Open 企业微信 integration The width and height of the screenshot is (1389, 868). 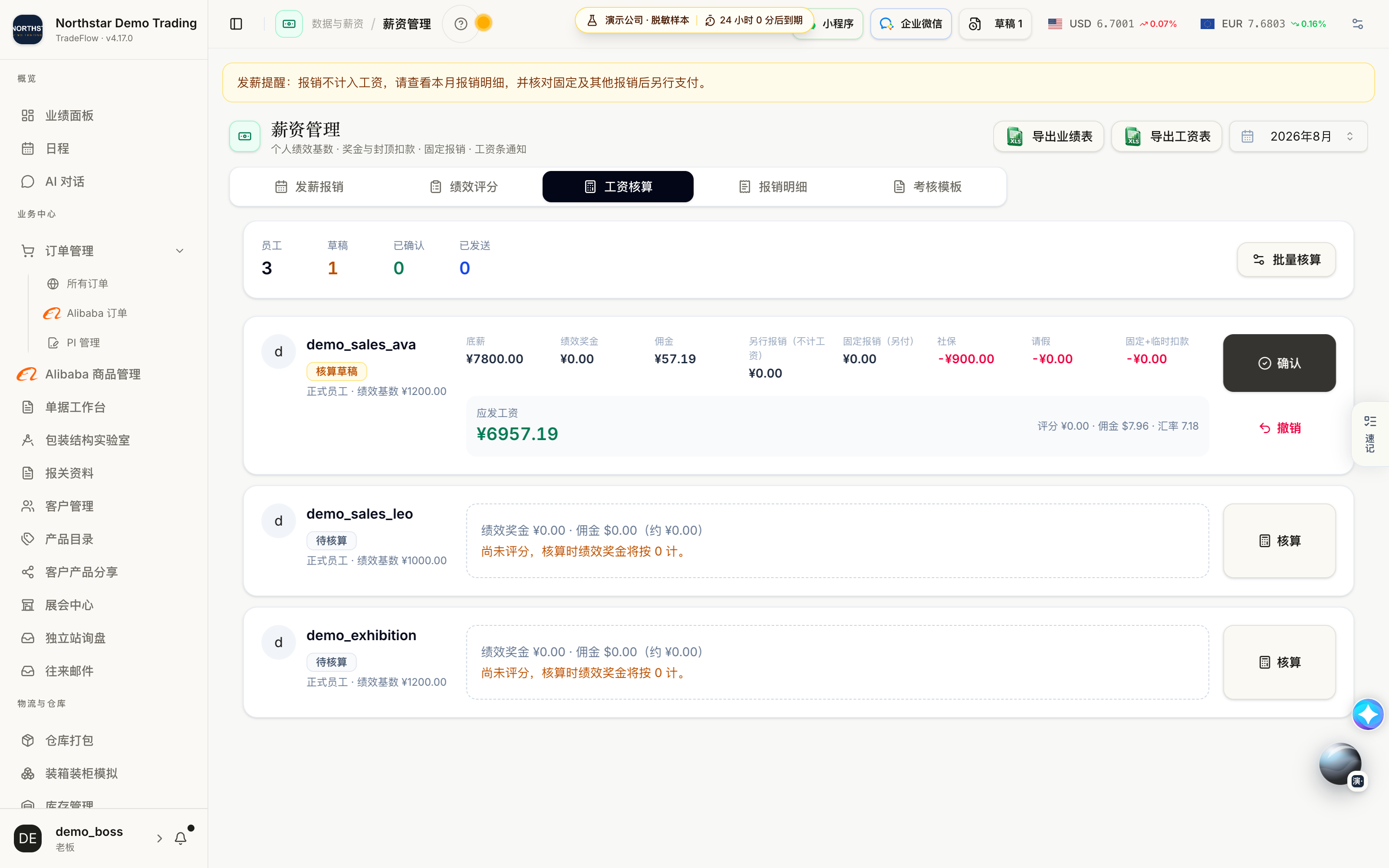click(911, 23)
